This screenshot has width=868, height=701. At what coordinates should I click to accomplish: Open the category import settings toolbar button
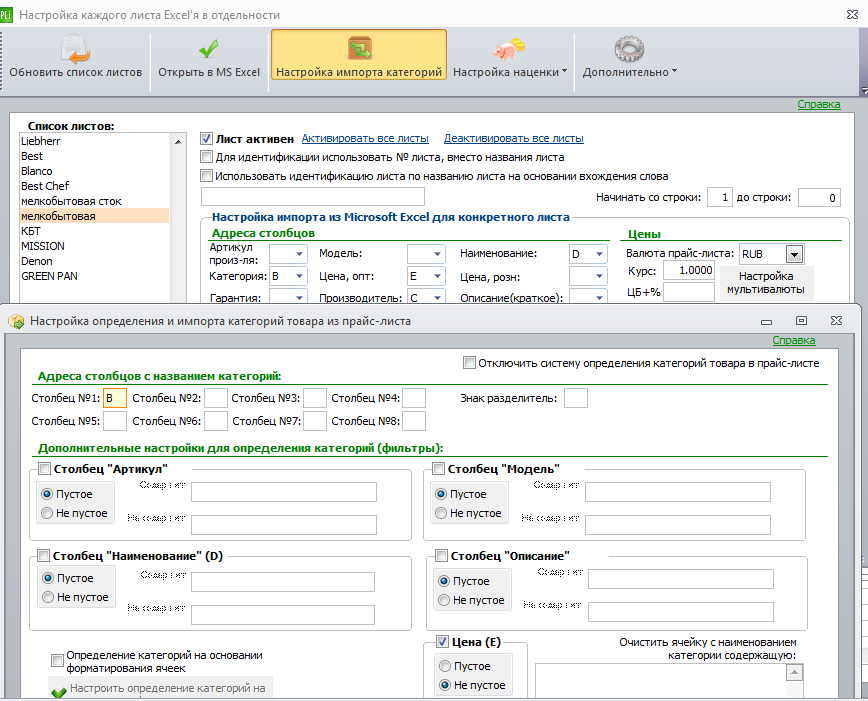point(359,55)
